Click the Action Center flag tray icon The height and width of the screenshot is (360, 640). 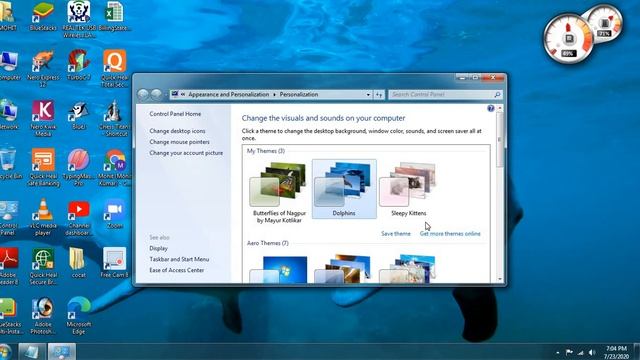pos(569,352)
